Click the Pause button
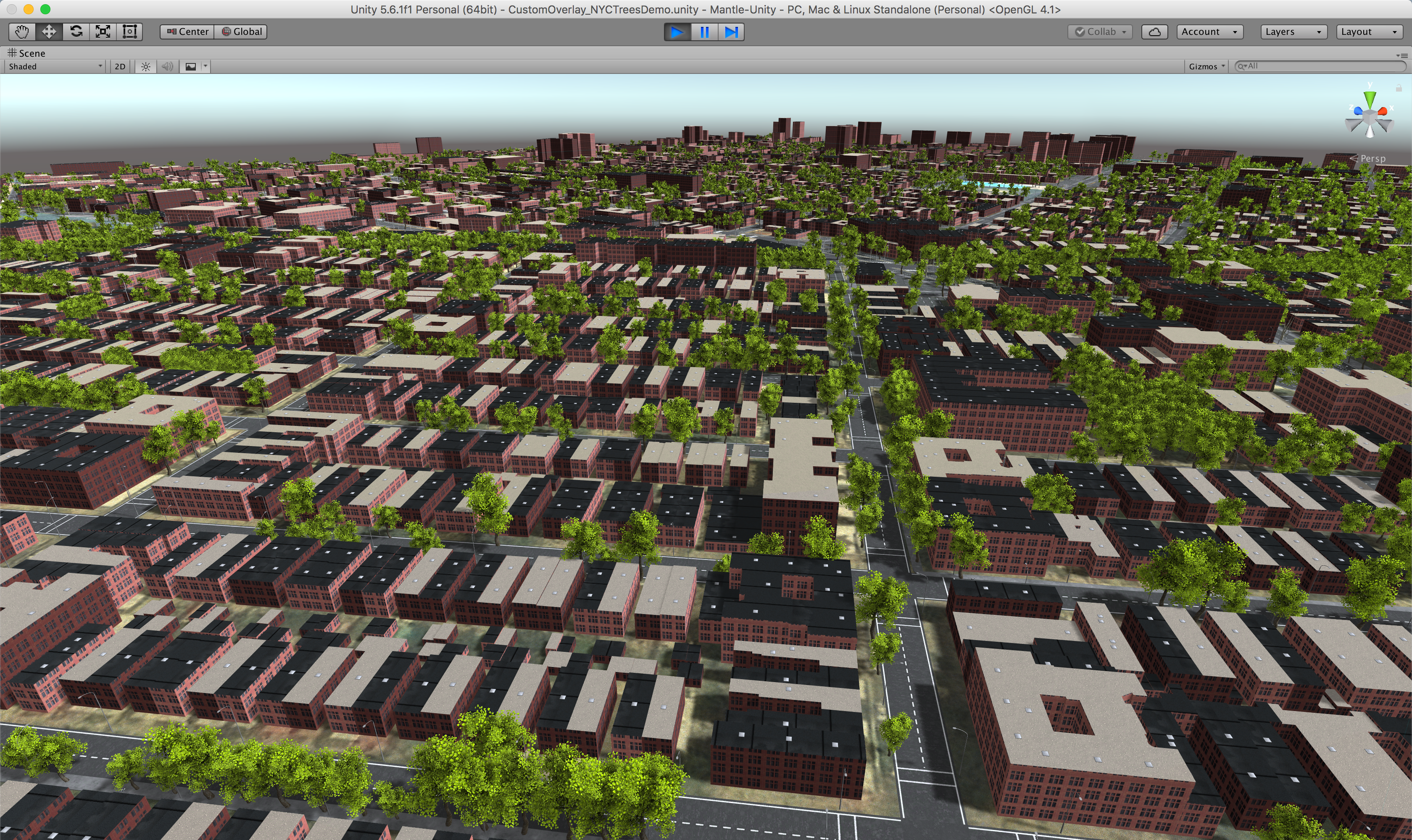This screenshot has width=1412, height=840. coord(704,31)
